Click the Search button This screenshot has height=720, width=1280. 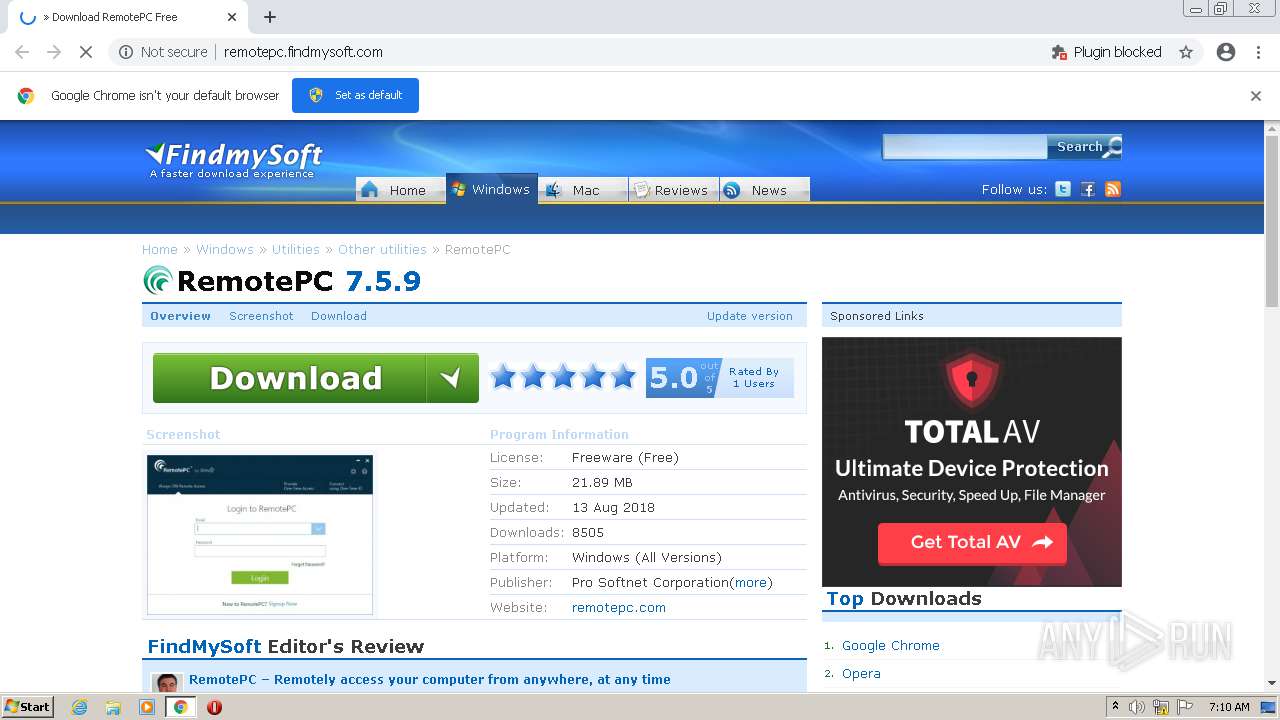pyautogui.click(x=1084, y=147)
